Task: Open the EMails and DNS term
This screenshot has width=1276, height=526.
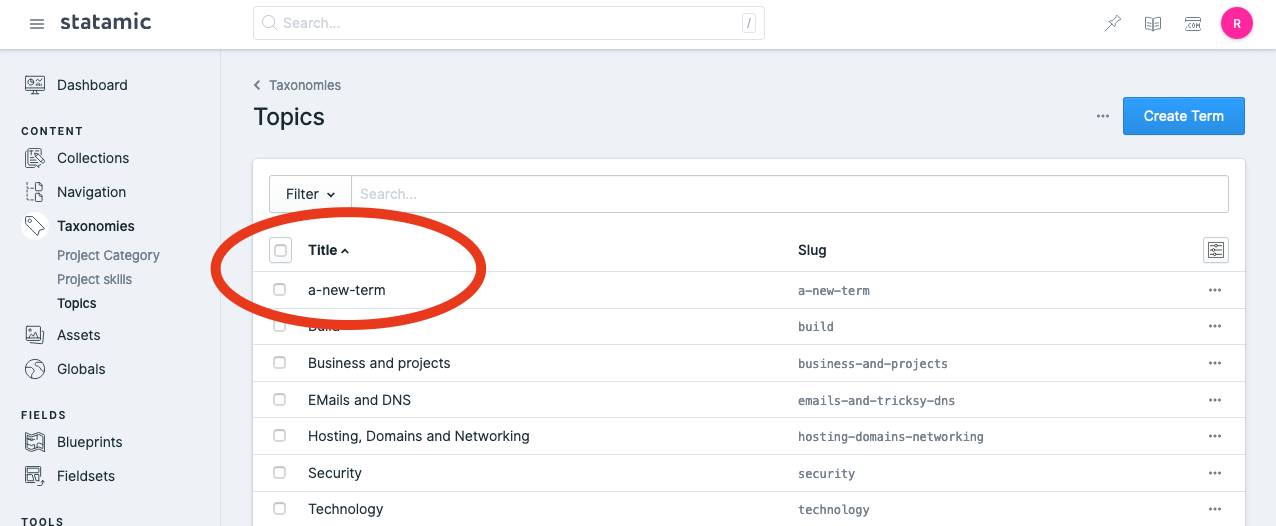Action: click(359, 400)
